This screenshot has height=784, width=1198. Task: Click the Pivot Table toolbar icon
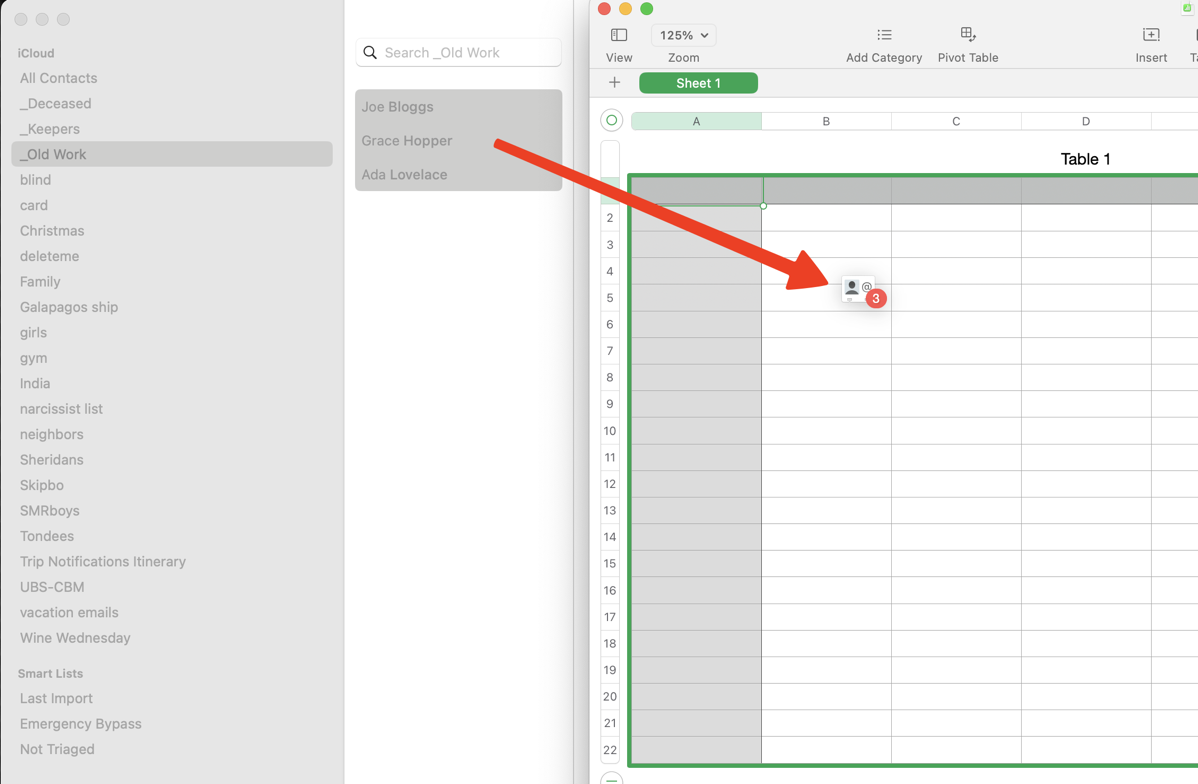967,35
